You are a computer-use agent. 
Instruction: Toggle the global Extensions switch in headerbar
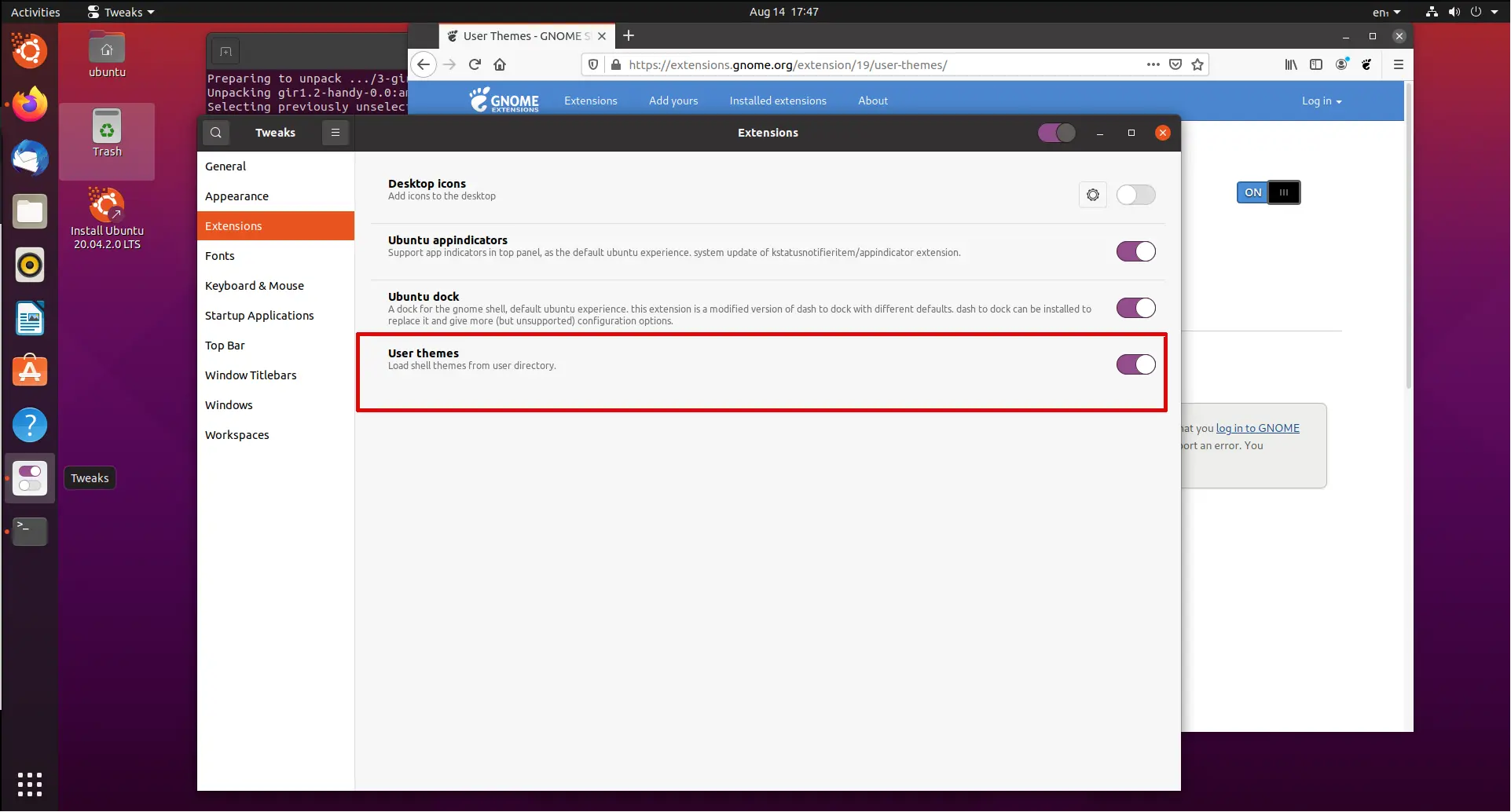1057,133
